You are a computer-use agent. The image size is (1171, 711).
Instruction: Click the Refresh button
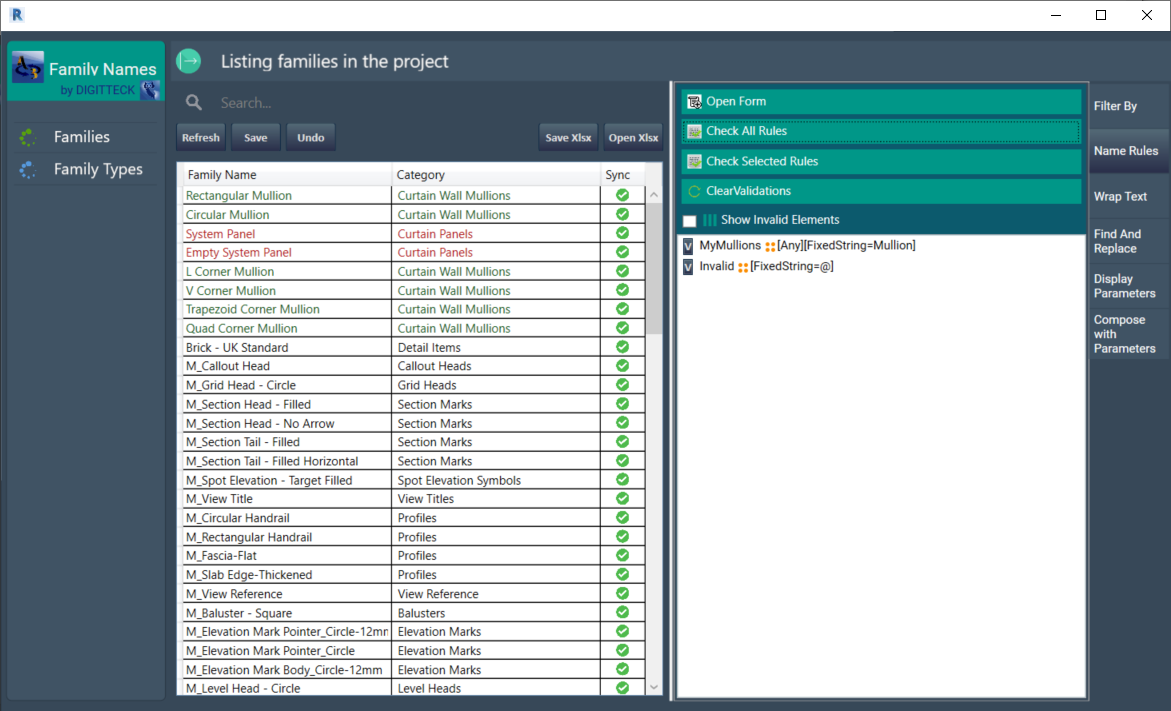[x=200, y=137]
